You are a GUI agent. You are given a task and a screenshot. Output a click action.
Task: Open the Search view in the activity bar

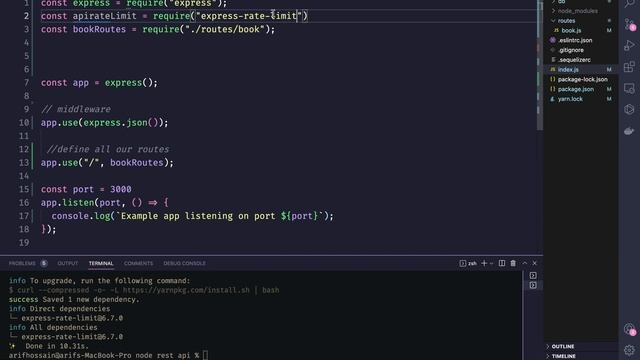(x=629, y=3)
